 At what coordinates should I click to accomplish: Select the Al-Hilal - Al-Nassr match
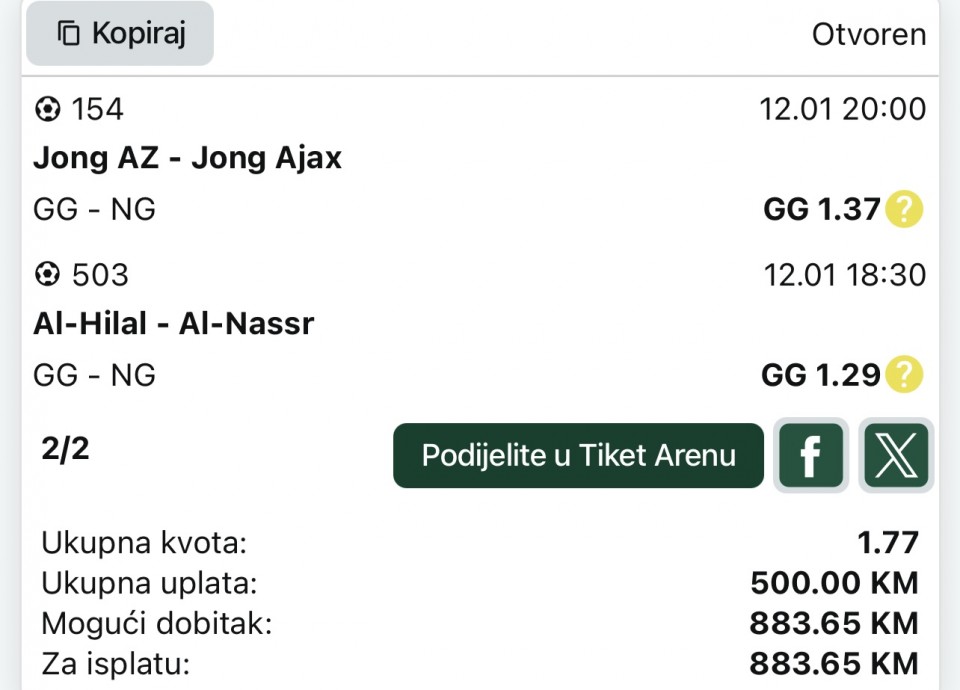point(174,324)
